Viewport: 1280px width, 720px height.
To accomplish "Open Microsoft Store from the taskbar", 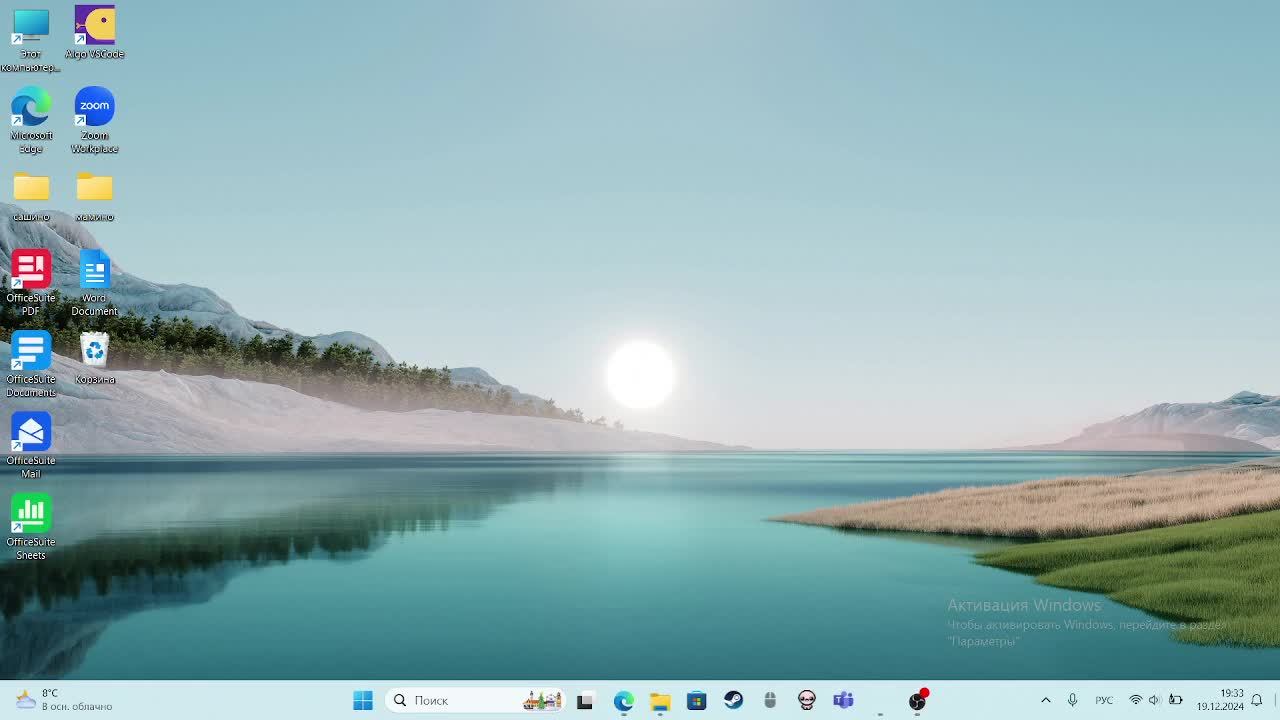I will [697, 701].
